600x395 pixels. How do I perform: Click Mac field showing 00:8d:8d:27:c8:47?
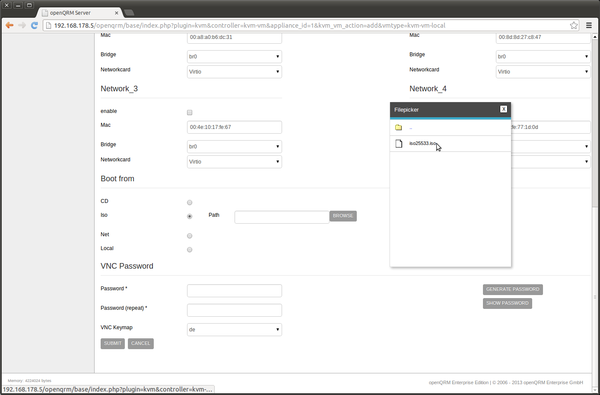tap(543, 38)
